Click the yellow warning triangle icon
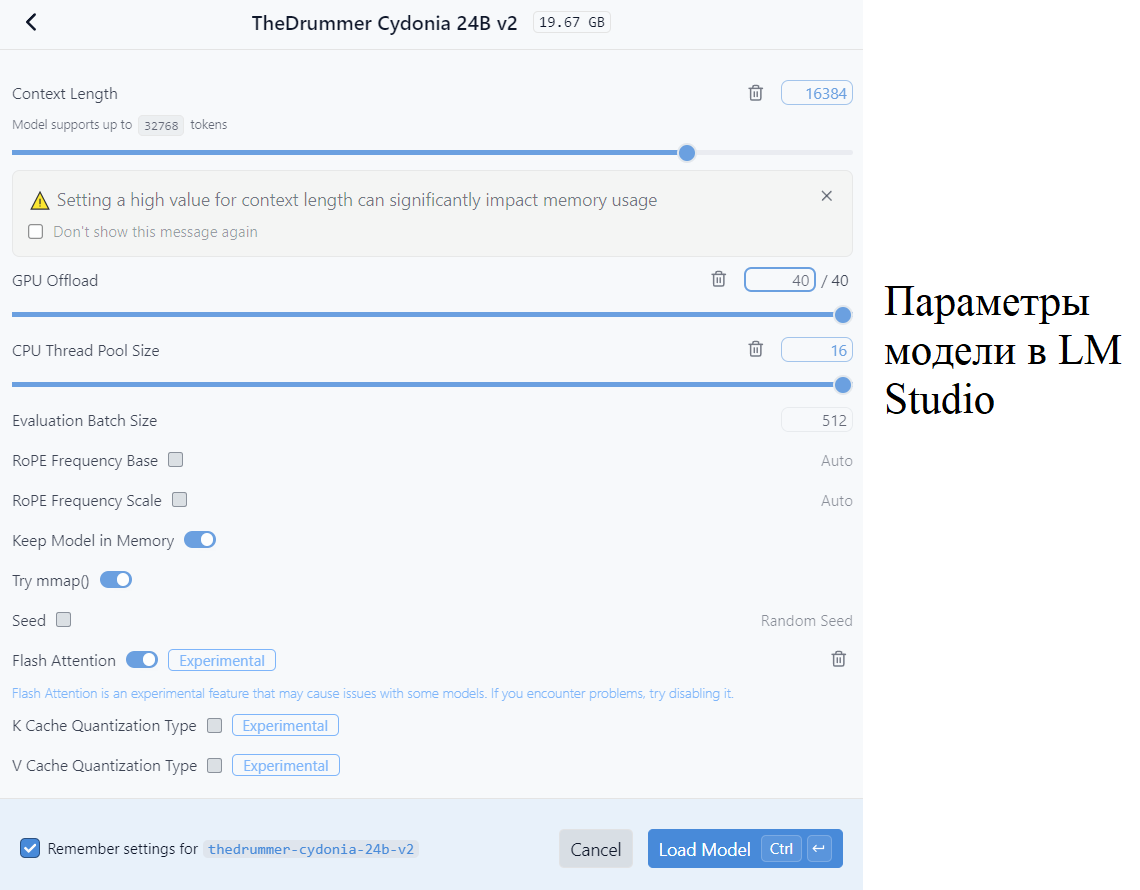Viewport: 1140px width, 890px height. pos(39,201)
